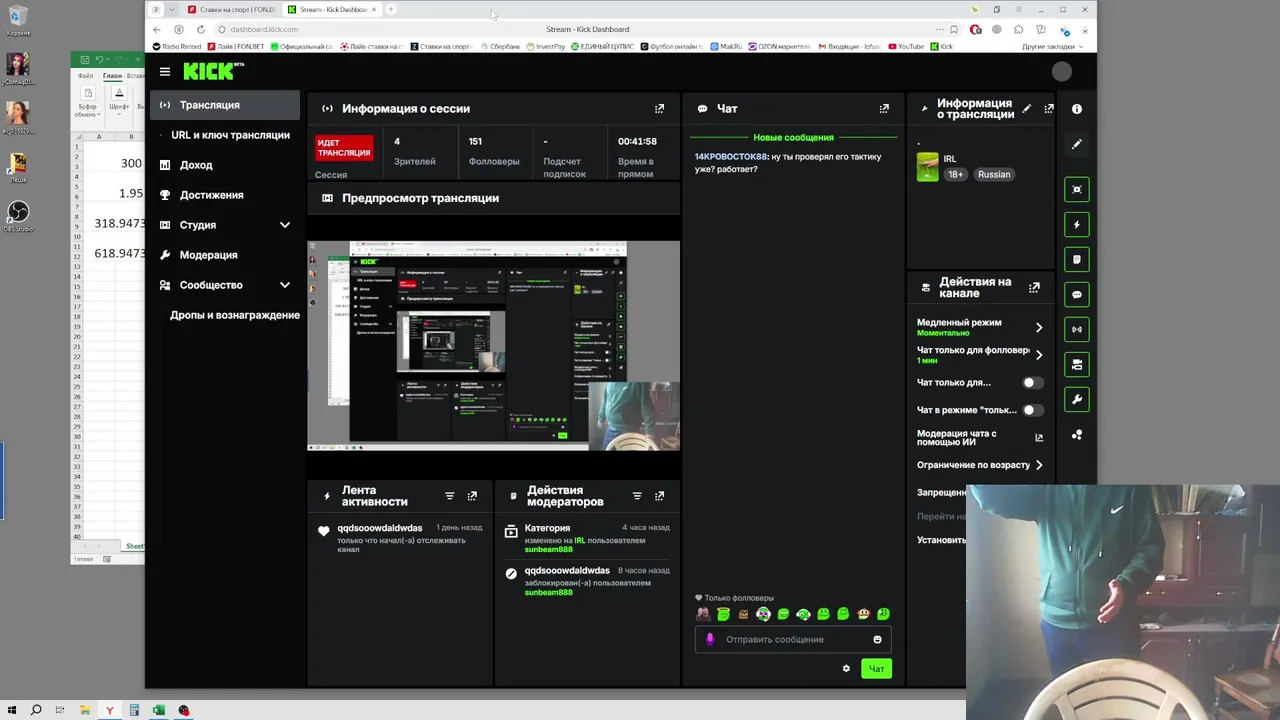Open chat settings gear icon
Screen dimensions: 1280x720
click(x=846, y=669)
